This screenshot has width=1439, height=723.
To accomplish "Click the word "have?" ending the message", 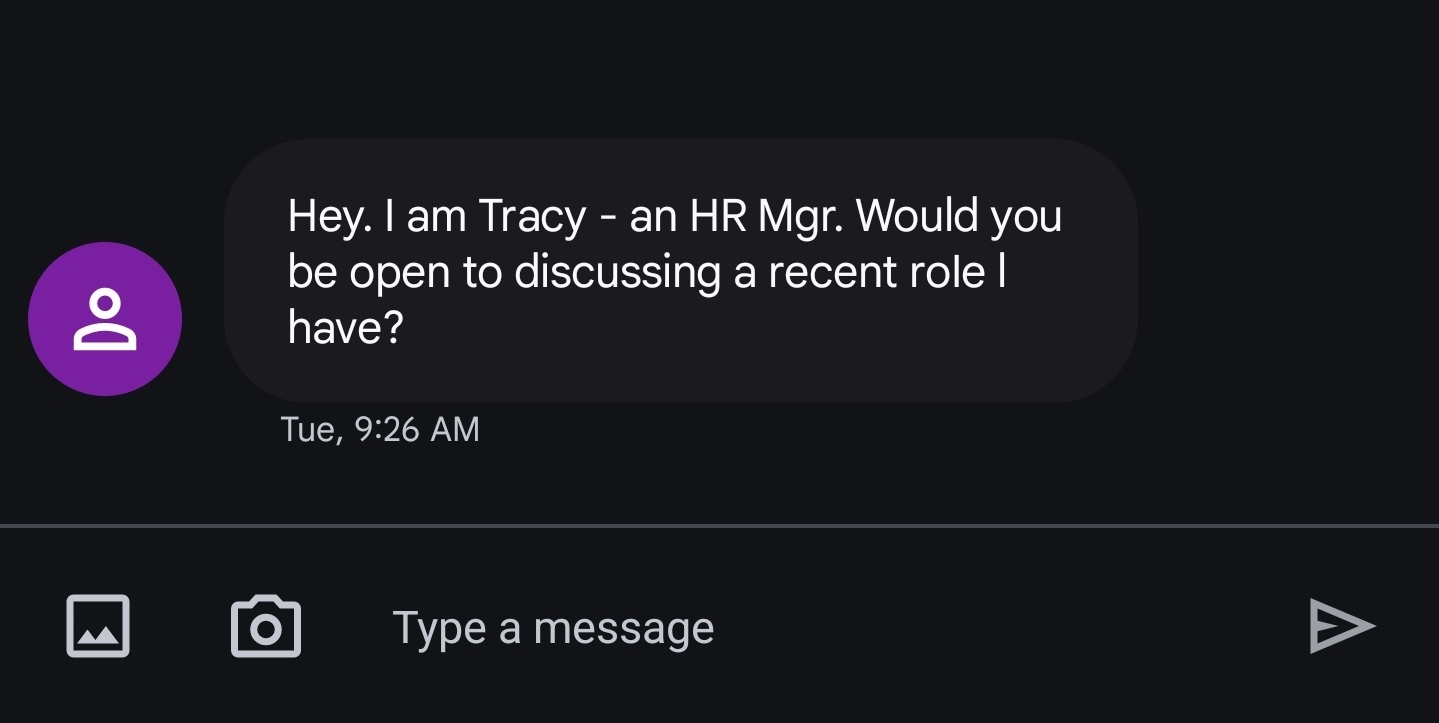I will pos(345,327).
